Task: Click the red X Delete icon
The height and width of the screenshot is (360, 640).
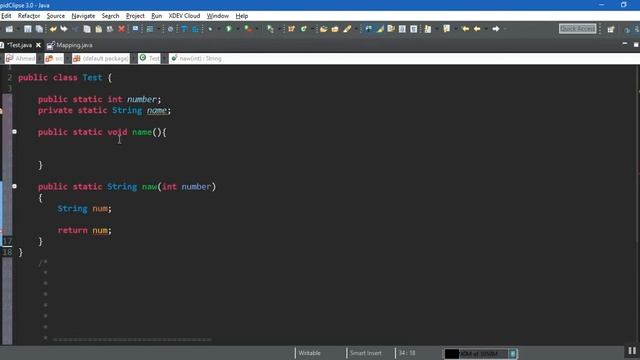Action: pos(121,29)
